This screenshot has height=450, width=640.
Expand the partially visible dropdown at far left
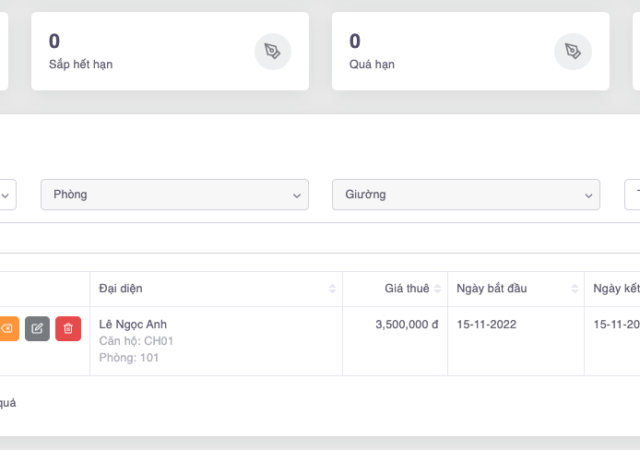[7, 195]
